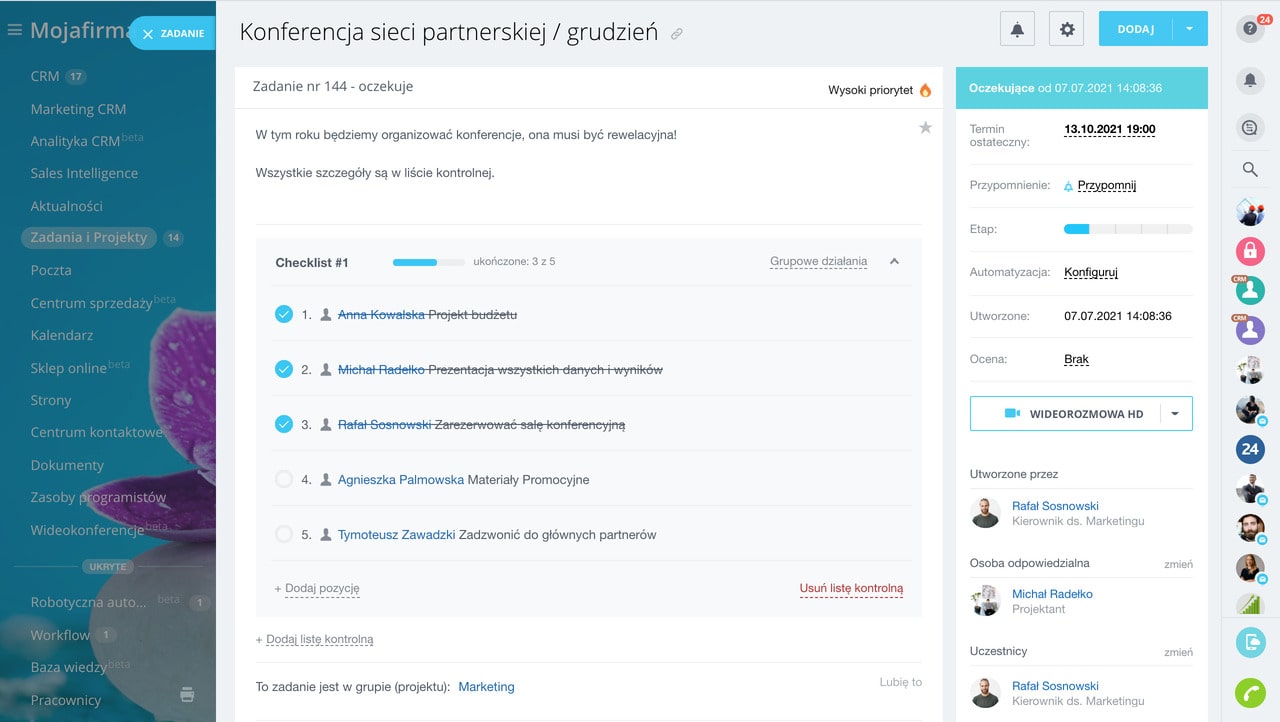Click the 'Dodaj listę kontrolną' link
1280x722 pixels.
(319, 639)
